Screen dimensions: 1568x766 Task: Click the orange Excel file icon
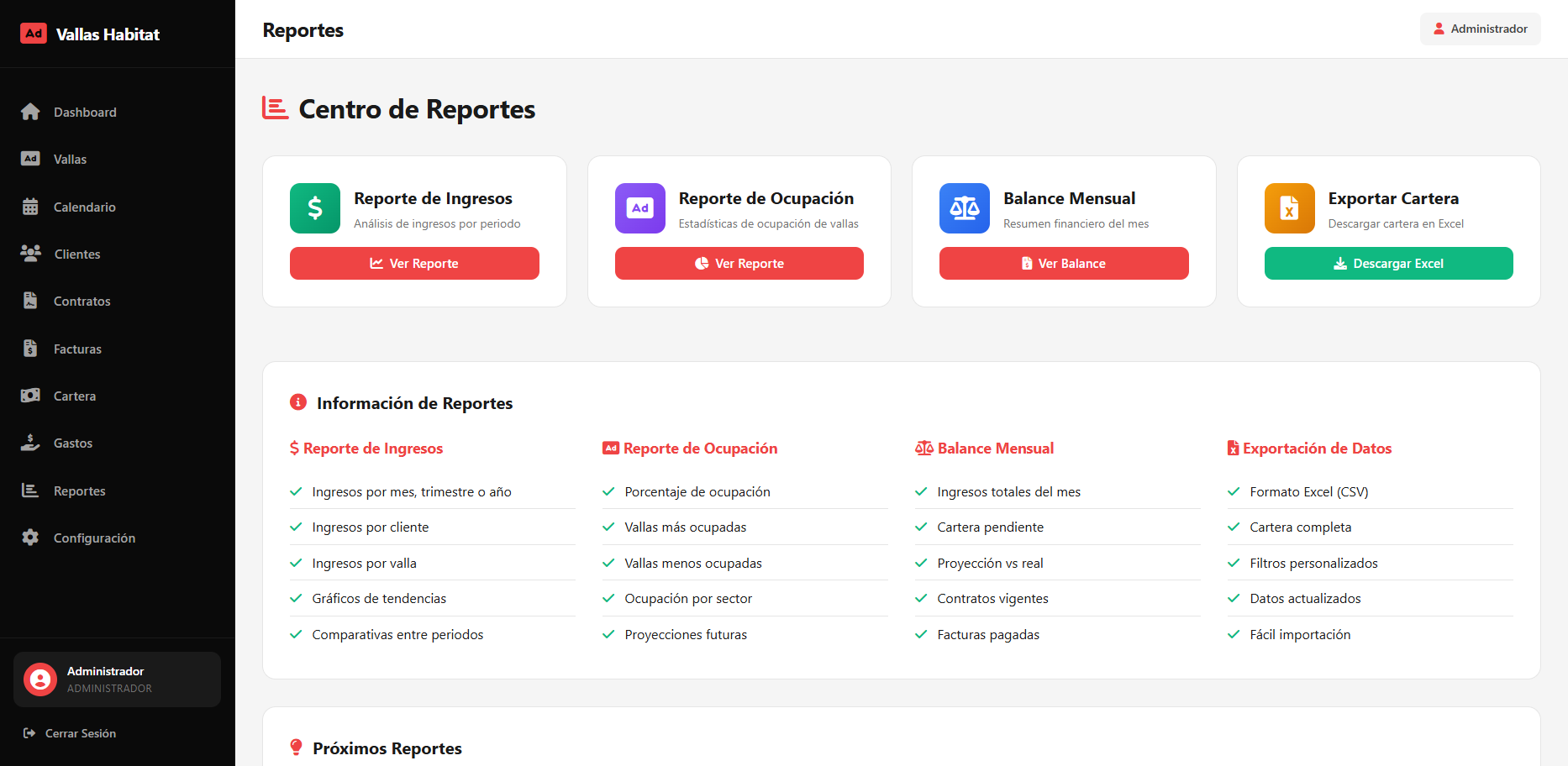(1289, 208)
